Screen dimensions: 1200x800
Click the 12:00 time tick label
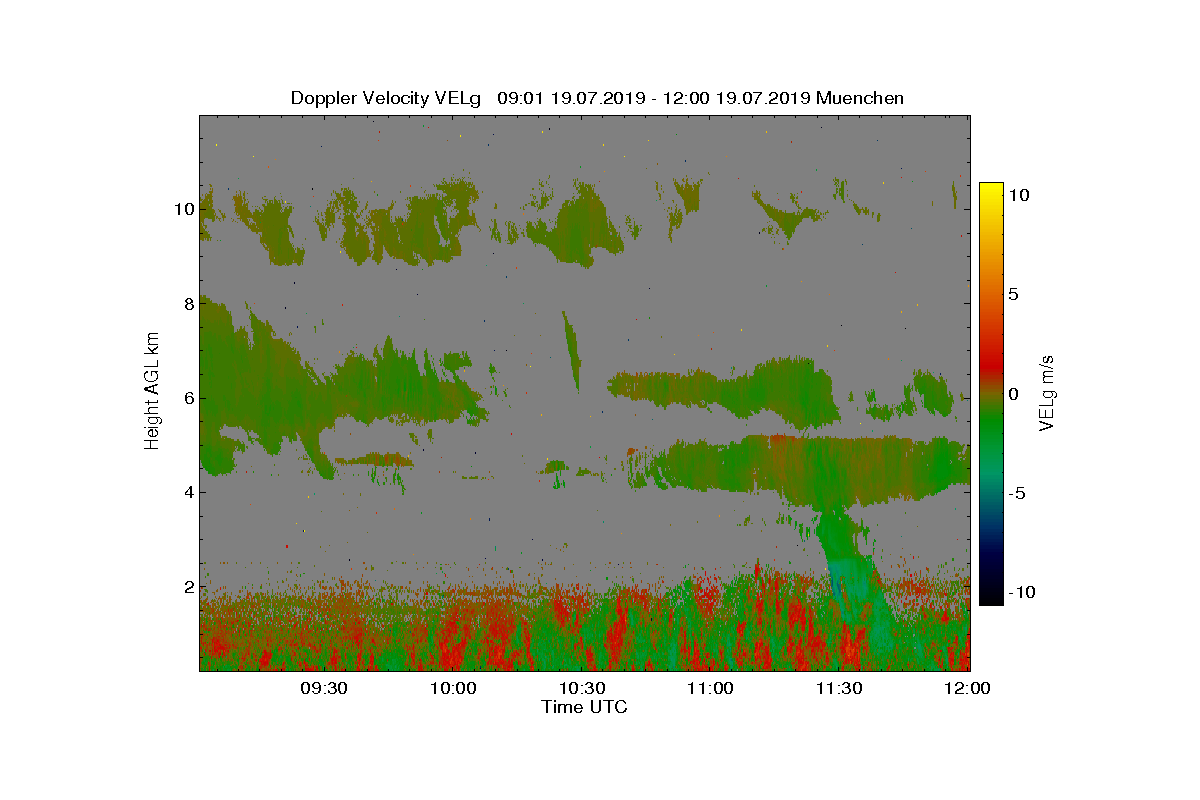coord(968,688)
